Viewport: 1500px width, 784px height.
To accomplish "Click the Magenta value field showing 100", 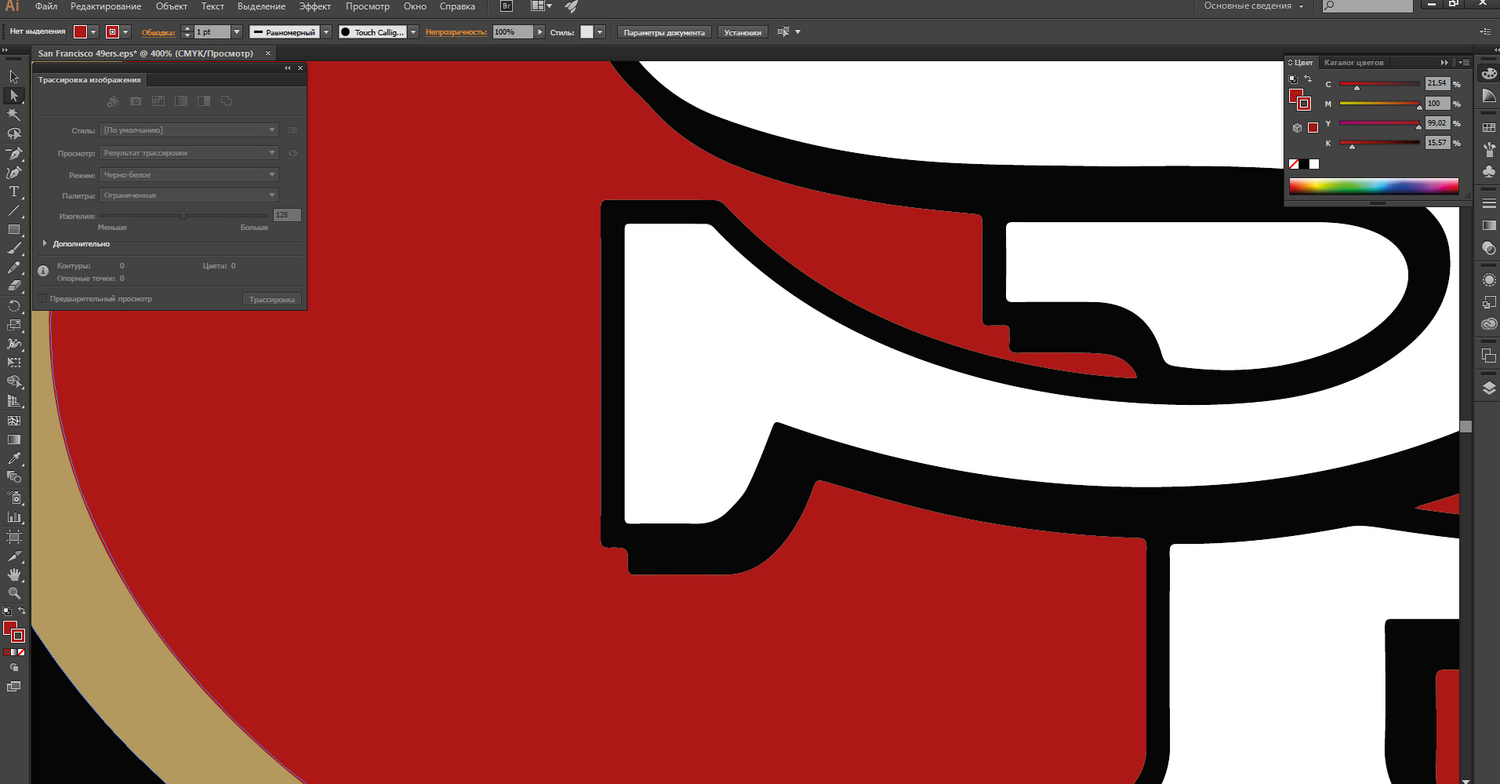I will click(x=1438, y=104).
